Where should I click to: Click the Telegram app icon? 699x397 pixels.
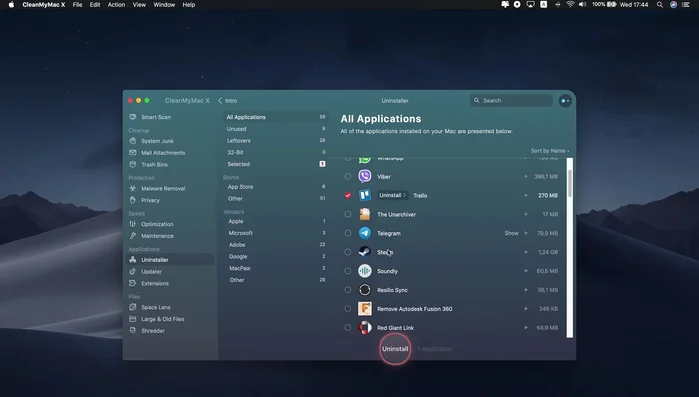point(365,233)
